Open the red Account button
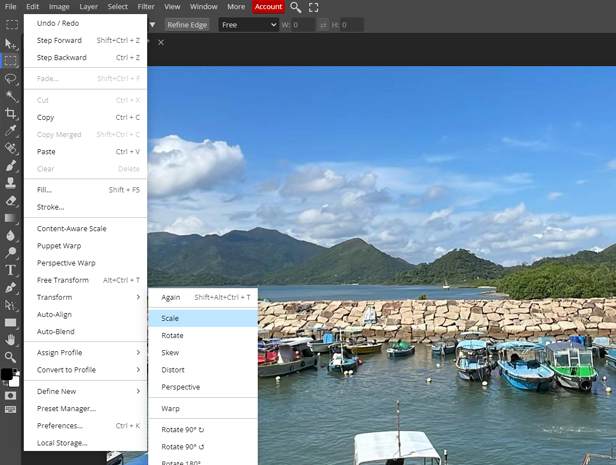Screen dimensions: 616x465 tap(268, 7)
